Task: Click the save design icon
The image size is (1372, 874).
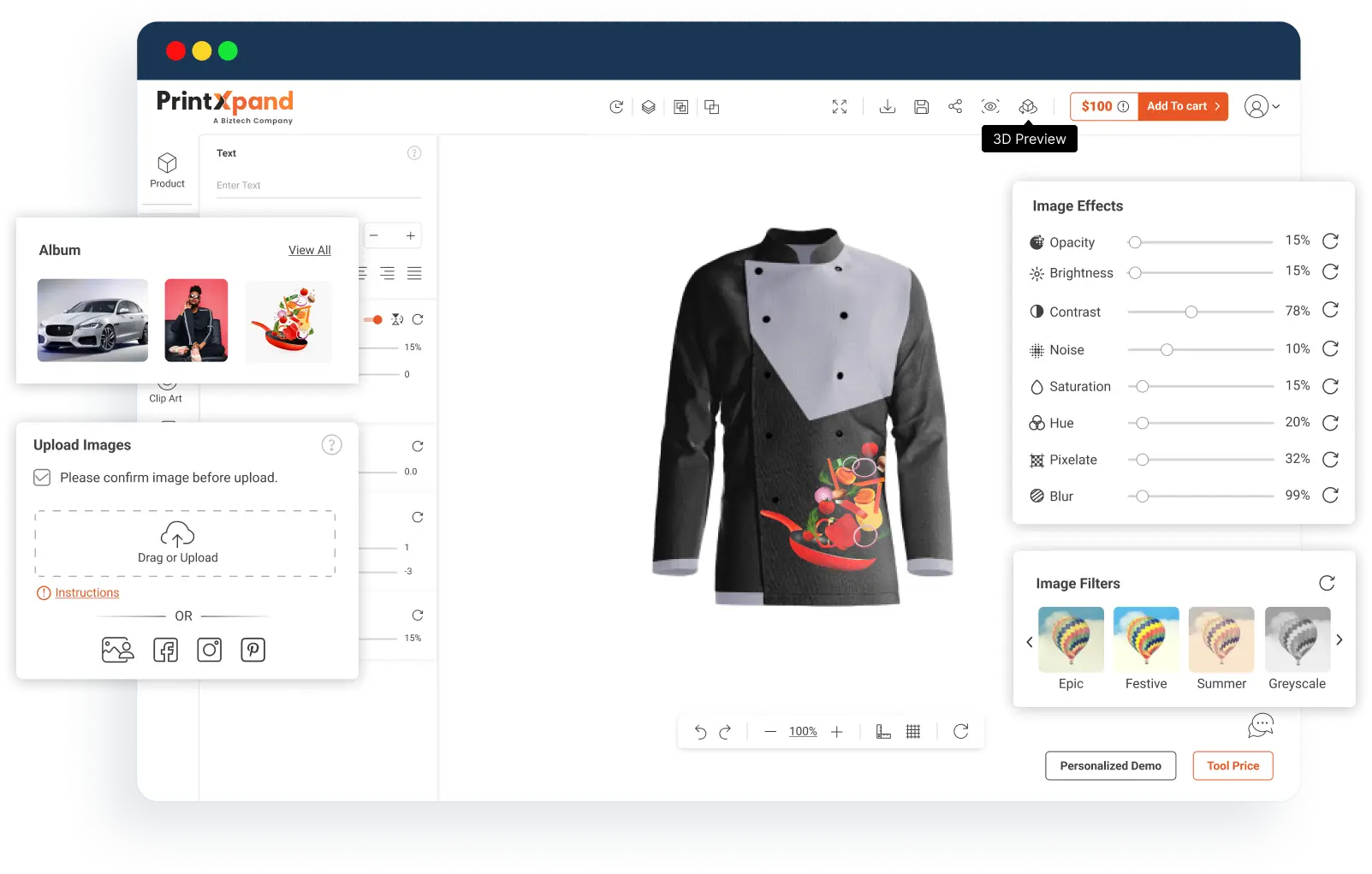Action: 922,107
